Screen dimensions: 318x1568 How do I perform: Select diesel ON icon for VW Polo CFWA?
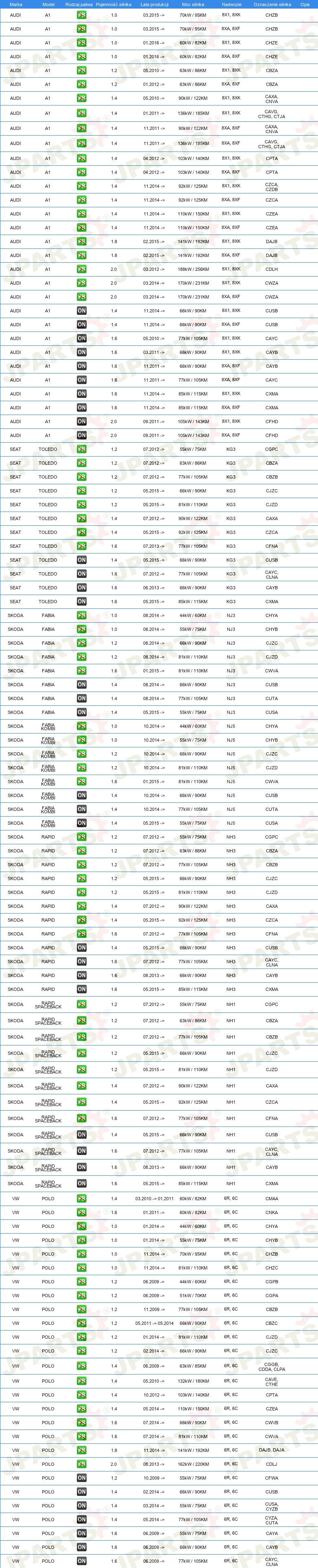pyautogui.click(x=81, y=1478)
